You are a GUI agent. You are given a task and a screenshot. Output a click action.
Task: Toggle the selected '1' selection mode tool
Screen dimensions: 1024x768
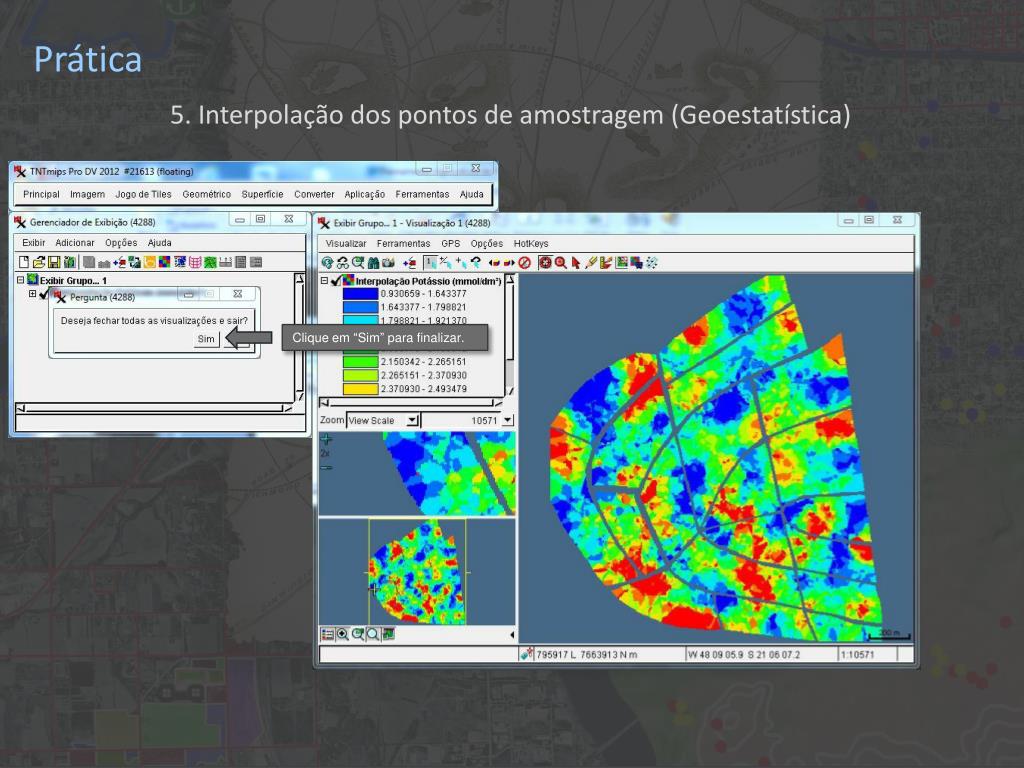[430, 263]
